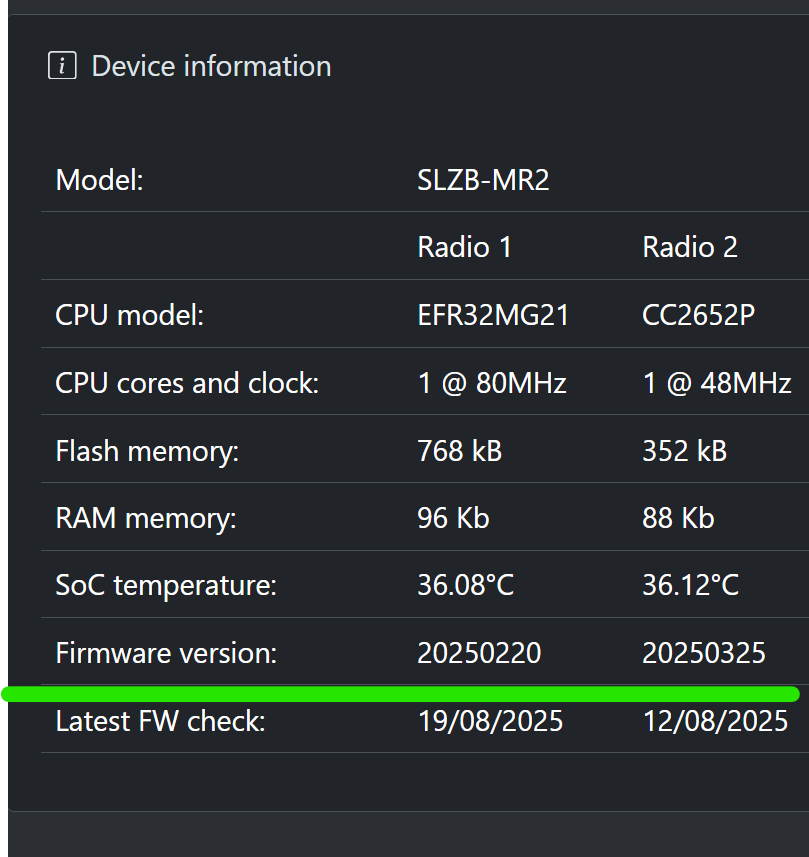Click the 36.08°C temperature reading
809x857 pixels.
pyautogui.click(x=466, y=585)
